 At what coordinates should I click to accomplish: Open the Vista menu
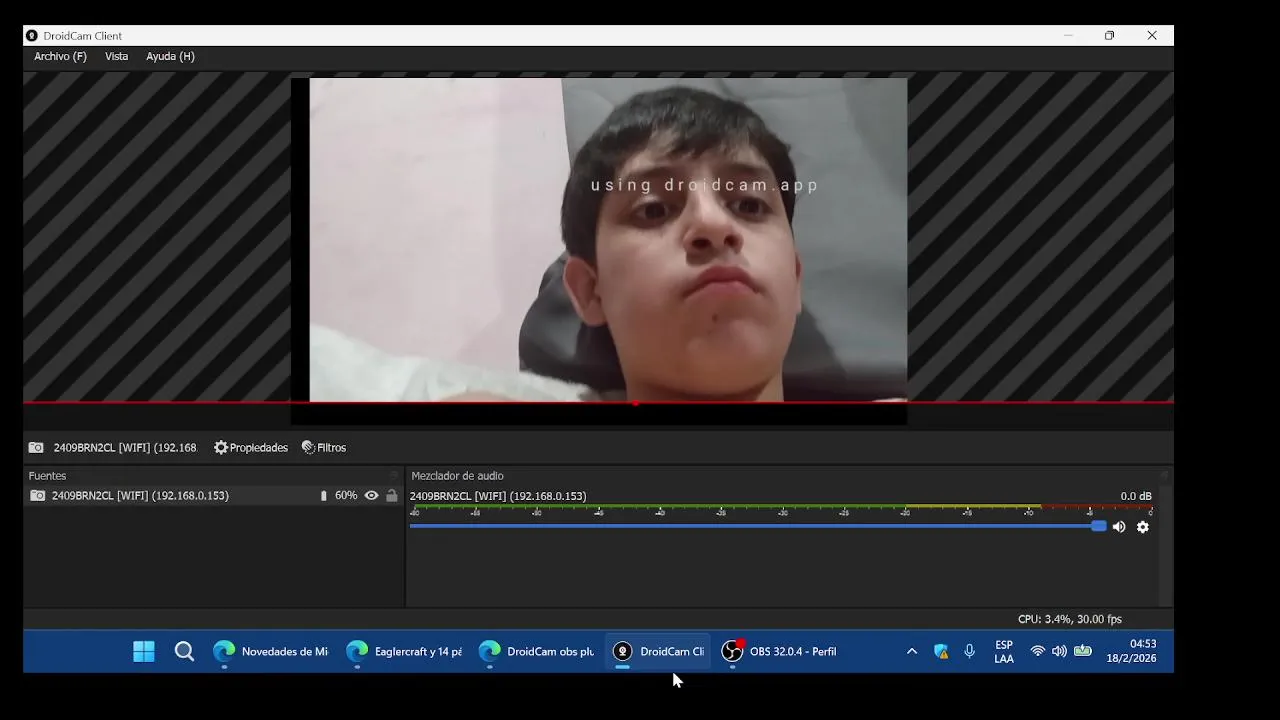(x=117, y=56)
